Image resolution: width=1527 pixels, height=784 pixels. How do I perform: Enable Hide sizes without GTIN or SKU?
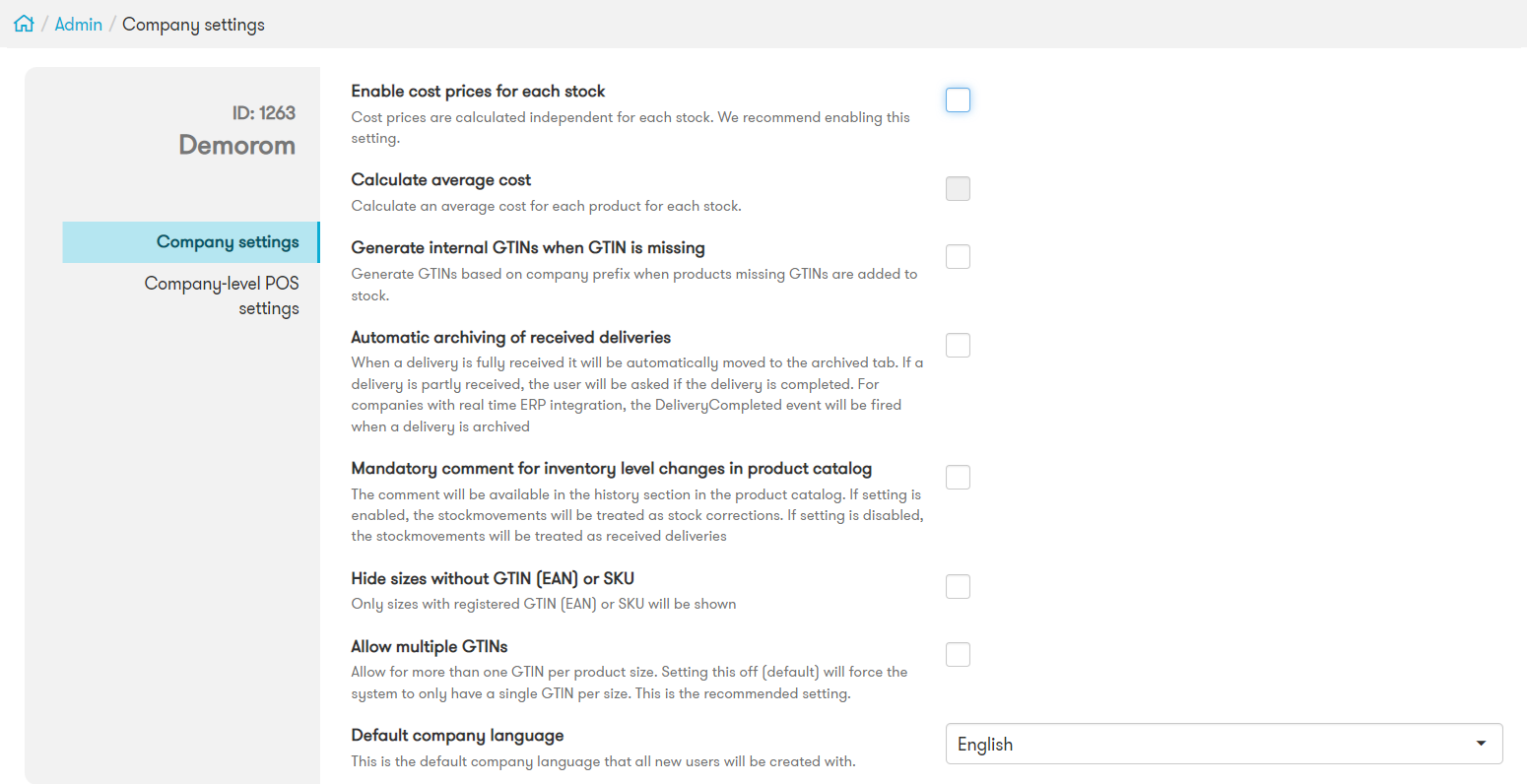point(958,586)
